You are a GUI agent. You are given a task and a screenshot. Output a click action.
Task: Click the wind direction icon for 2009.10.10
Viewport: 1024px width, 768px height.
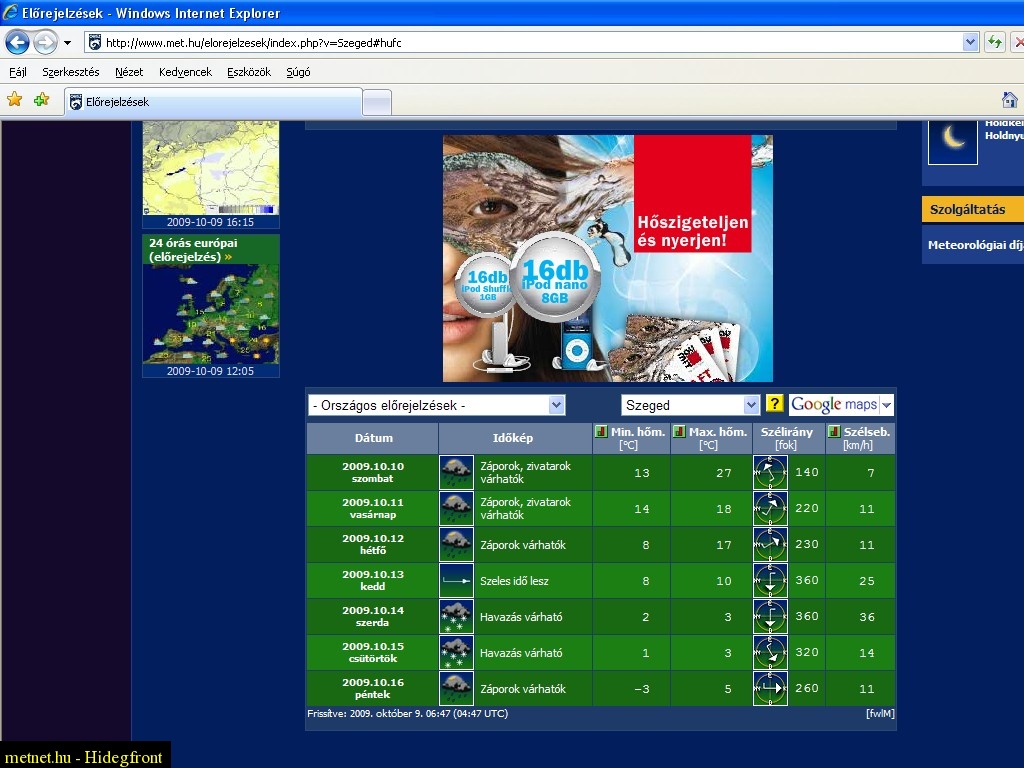(770, 472)
